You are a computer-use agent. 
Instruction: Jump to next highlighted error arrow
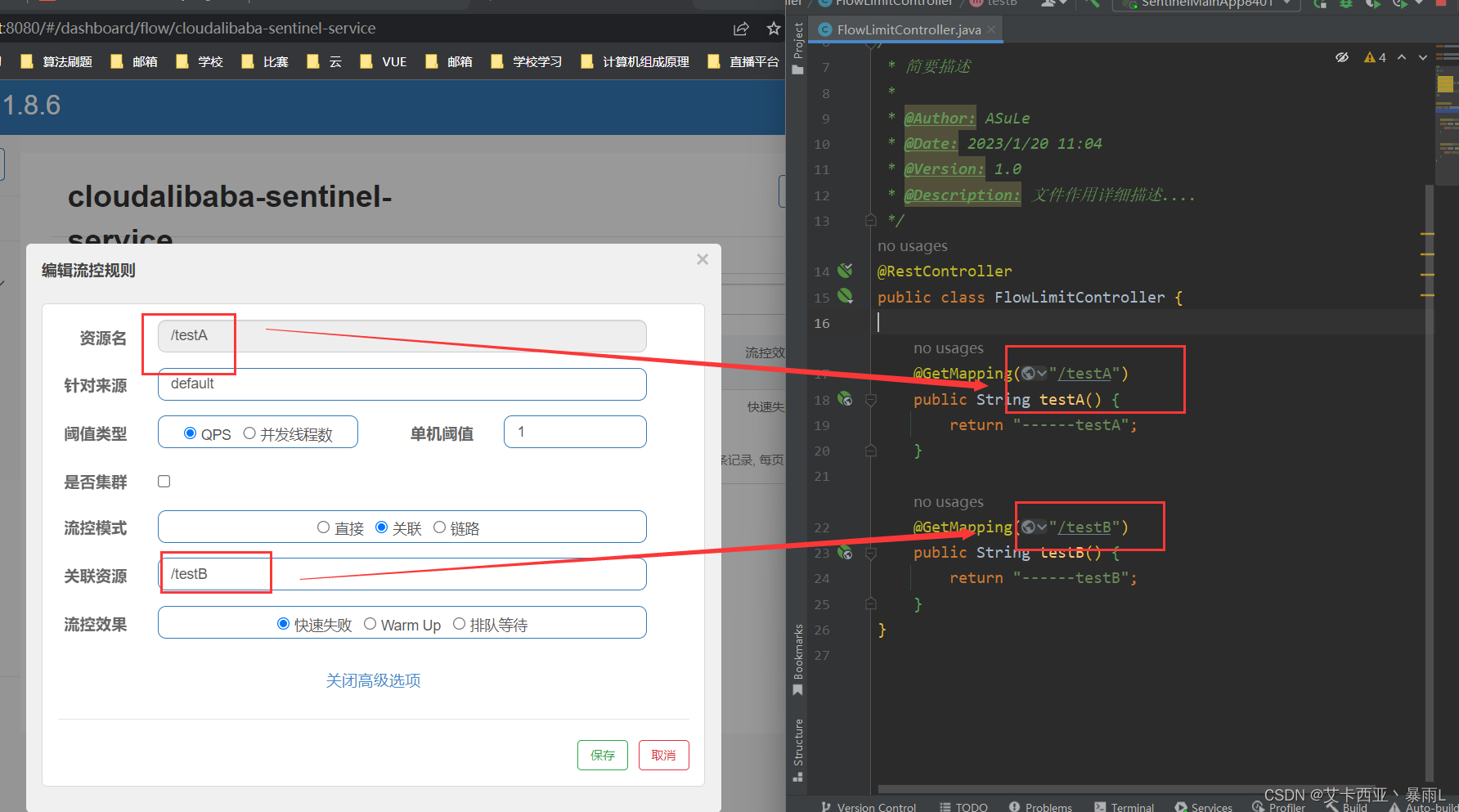(x=1423, y=57)
